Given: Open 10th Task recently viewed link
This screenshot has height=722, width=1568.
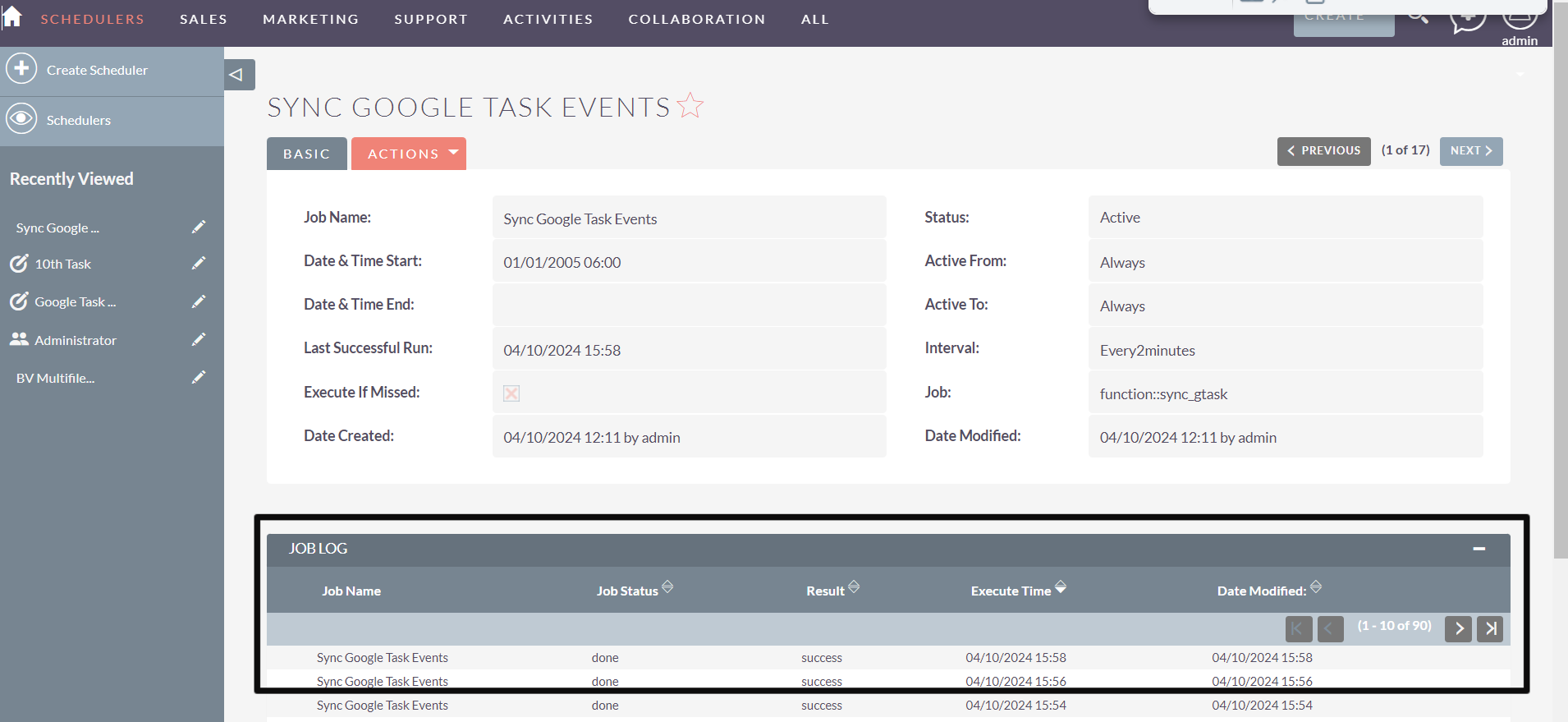Looking at the screenshot, I should click(x=63, y=264).
